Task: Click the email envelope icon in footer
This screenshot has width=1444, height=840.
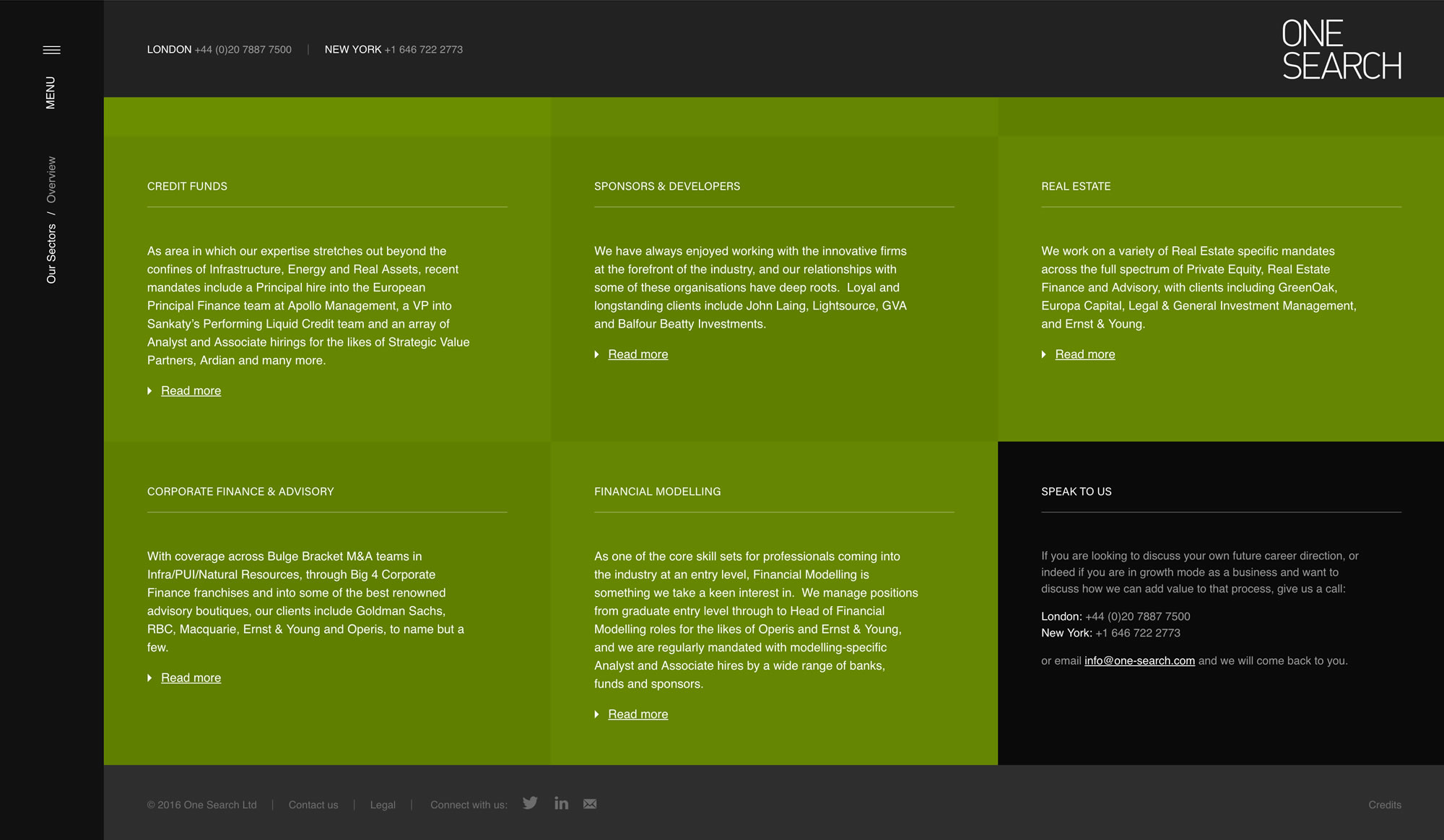Action: tap(590, 804)
